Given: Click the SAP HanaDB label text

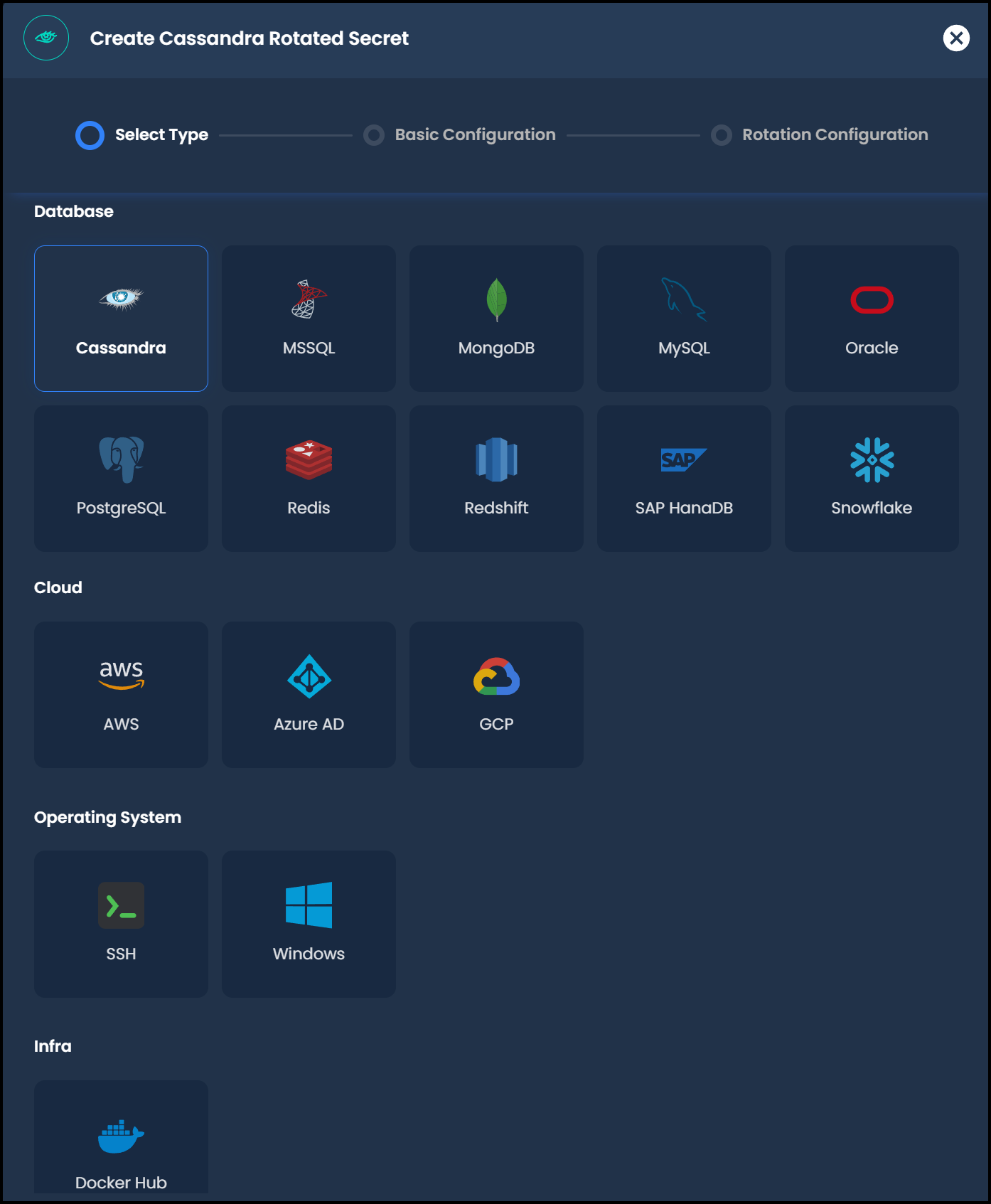Looking at the screenshot, I should point(684,508).
